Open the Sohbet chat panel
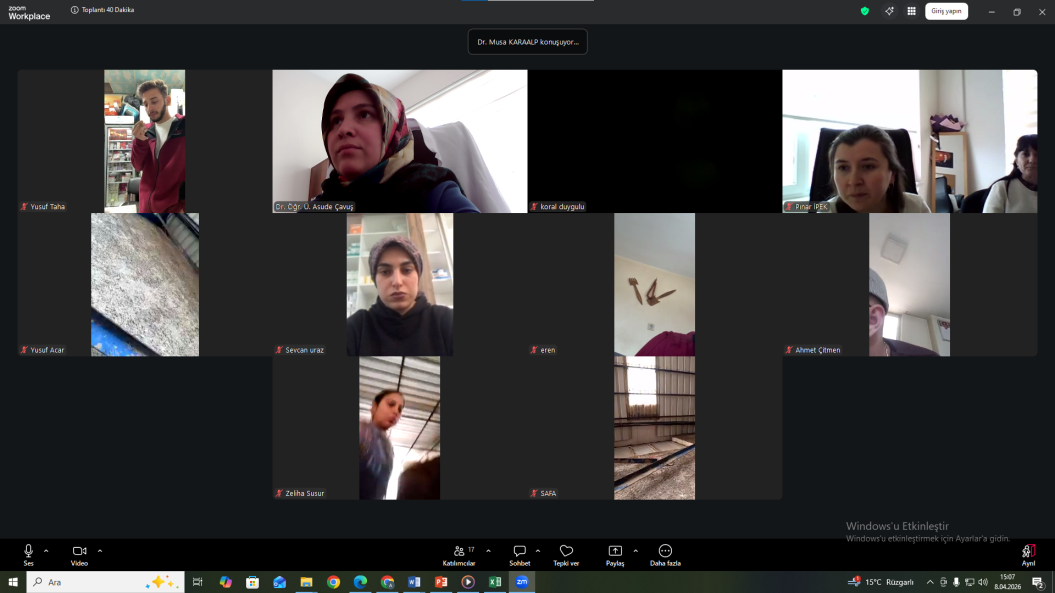Viewport: 1055px width, 593px height. pyautogui.click(x=519, y=551)
